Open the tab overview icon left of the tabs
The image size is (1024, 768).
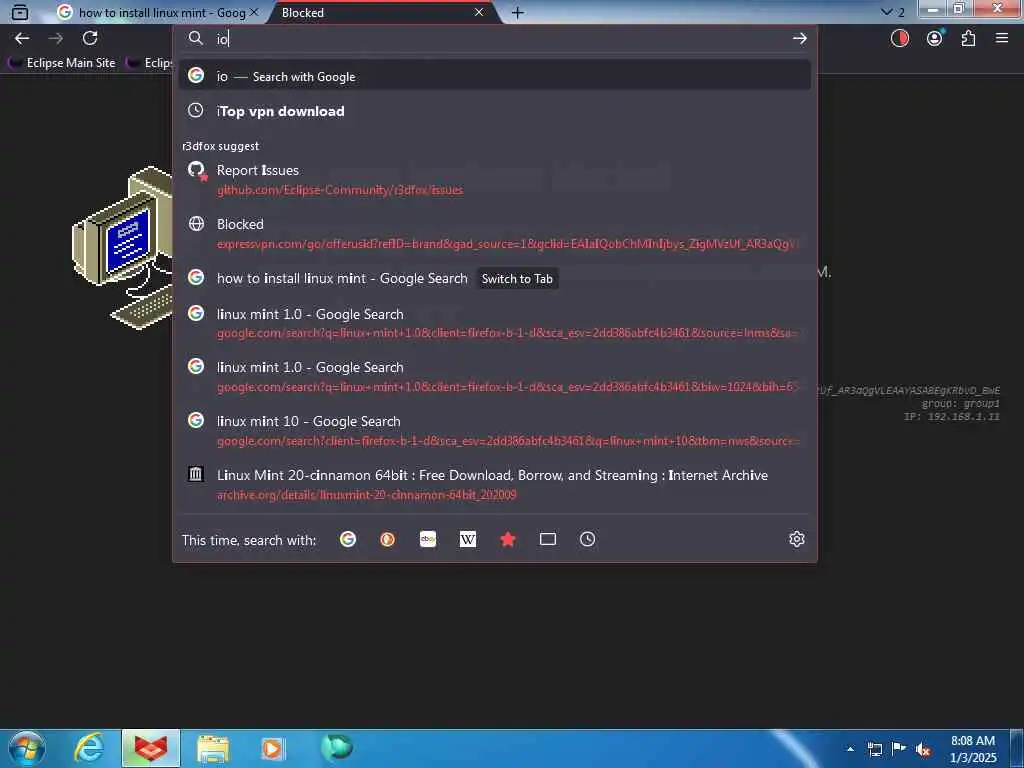click(x=20, y=12)
